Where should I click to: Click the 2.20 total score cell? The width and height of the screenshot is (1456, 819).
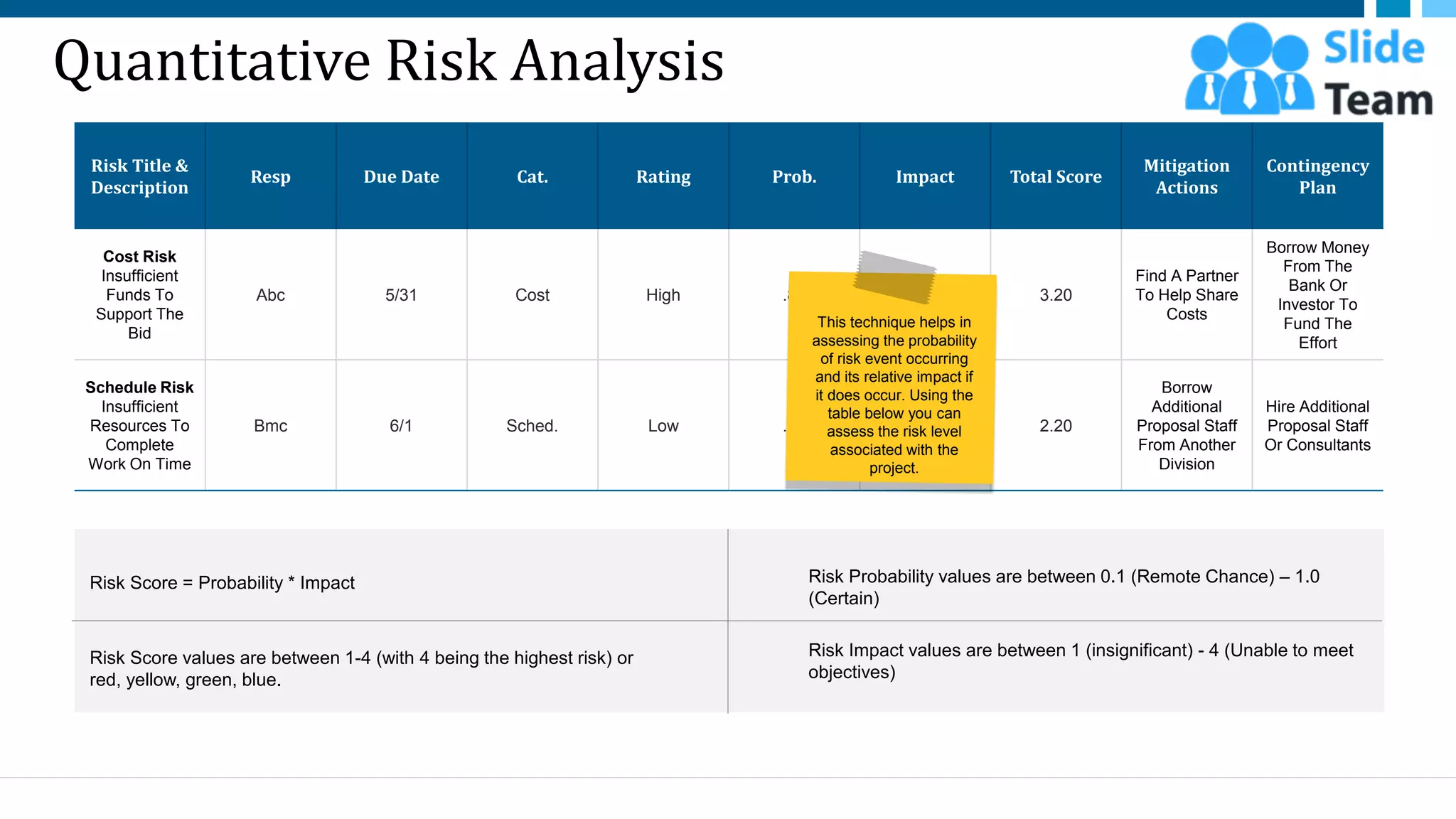tap(1056, 425)
